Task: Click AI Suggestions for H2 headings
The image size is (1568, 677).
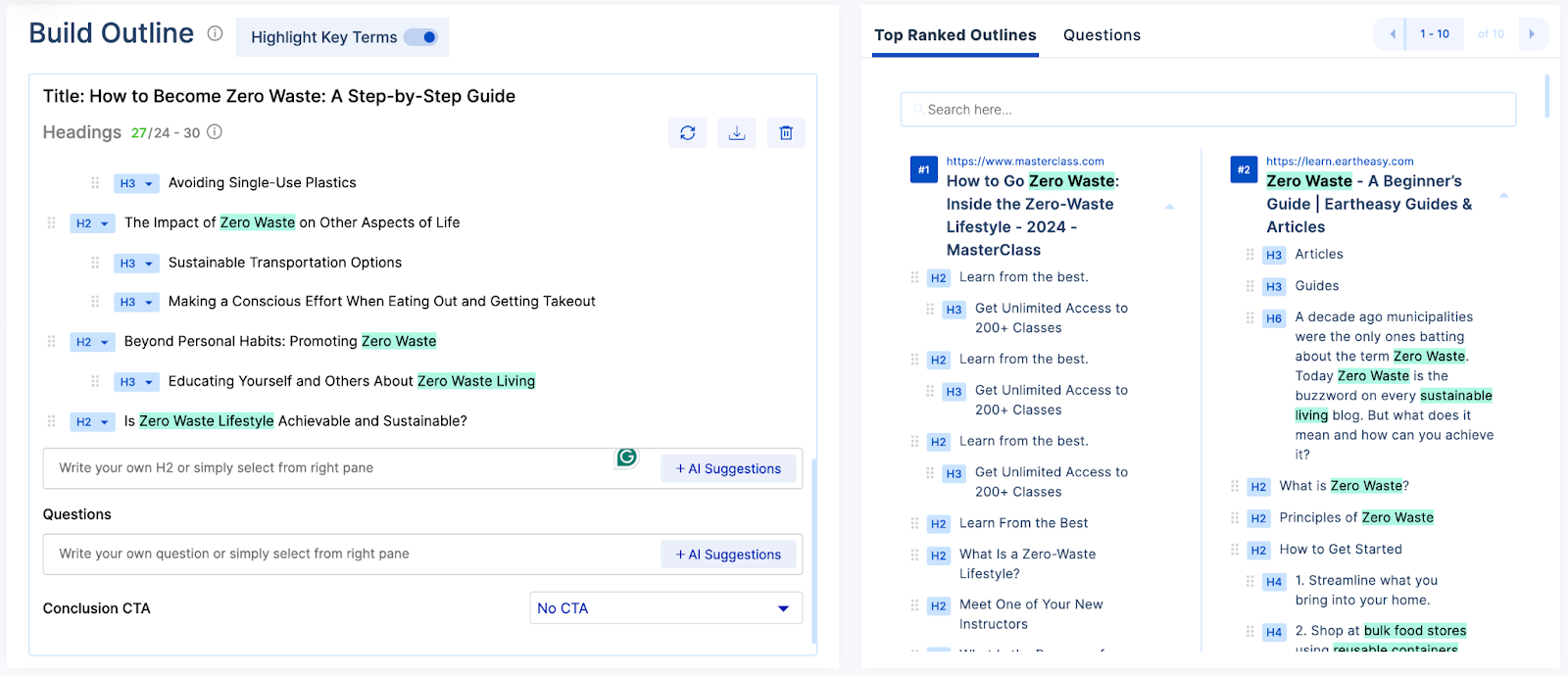Action: 729,468
